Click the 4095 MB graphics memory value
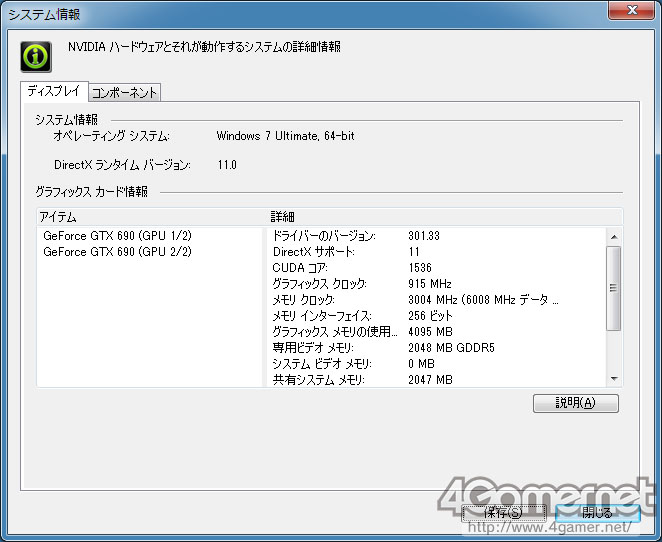The width and height of the screenshot is (662, 542). [430, 332]
